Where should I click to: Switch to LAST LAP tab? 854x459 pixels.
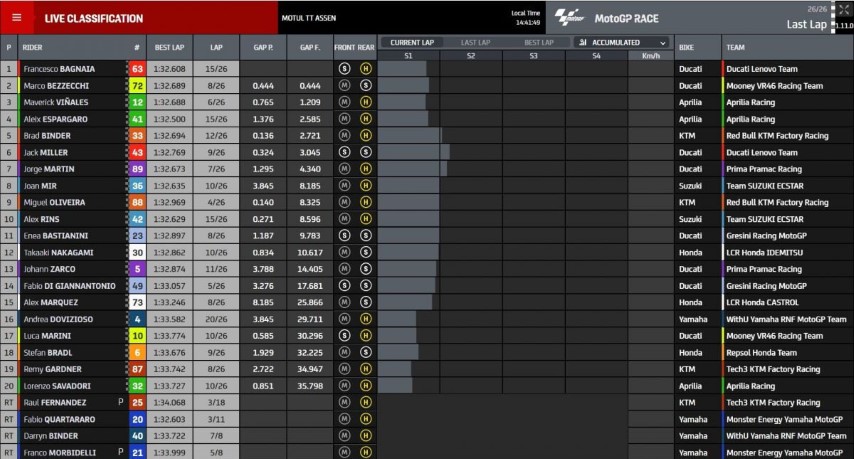point(475,42)
